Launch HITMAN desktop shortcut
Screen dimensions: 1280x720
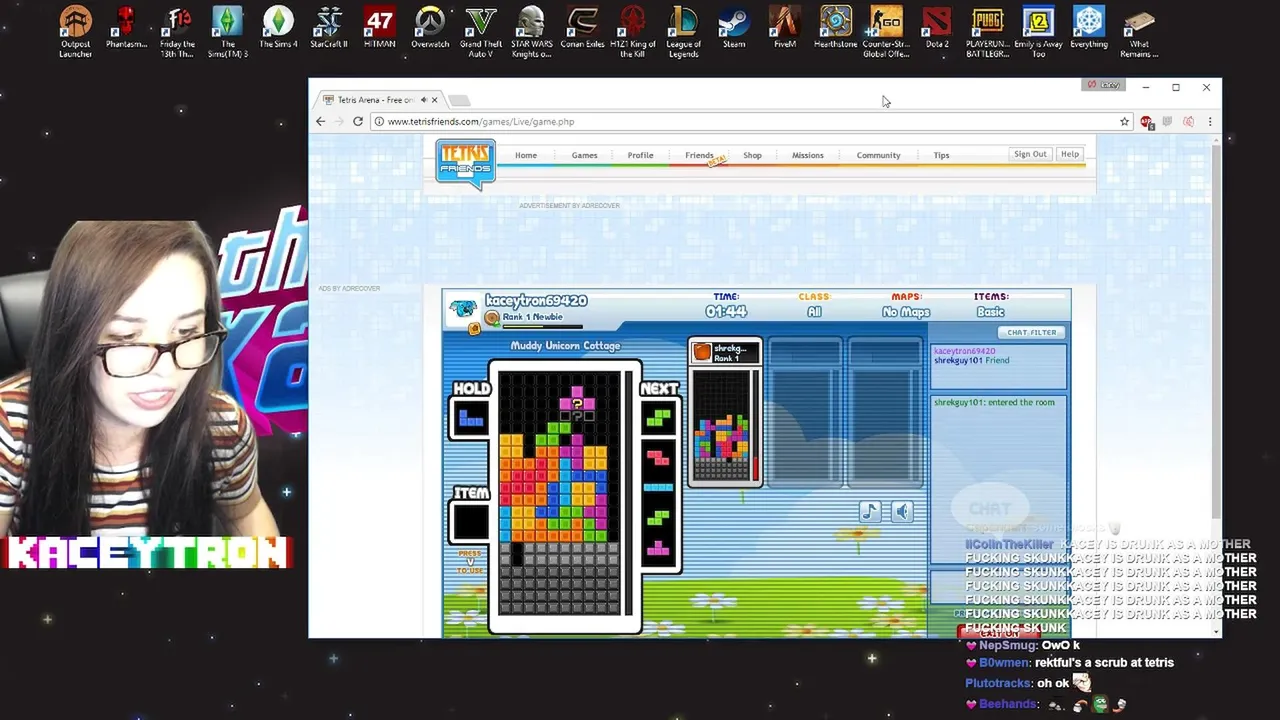[x=379, y=28]
